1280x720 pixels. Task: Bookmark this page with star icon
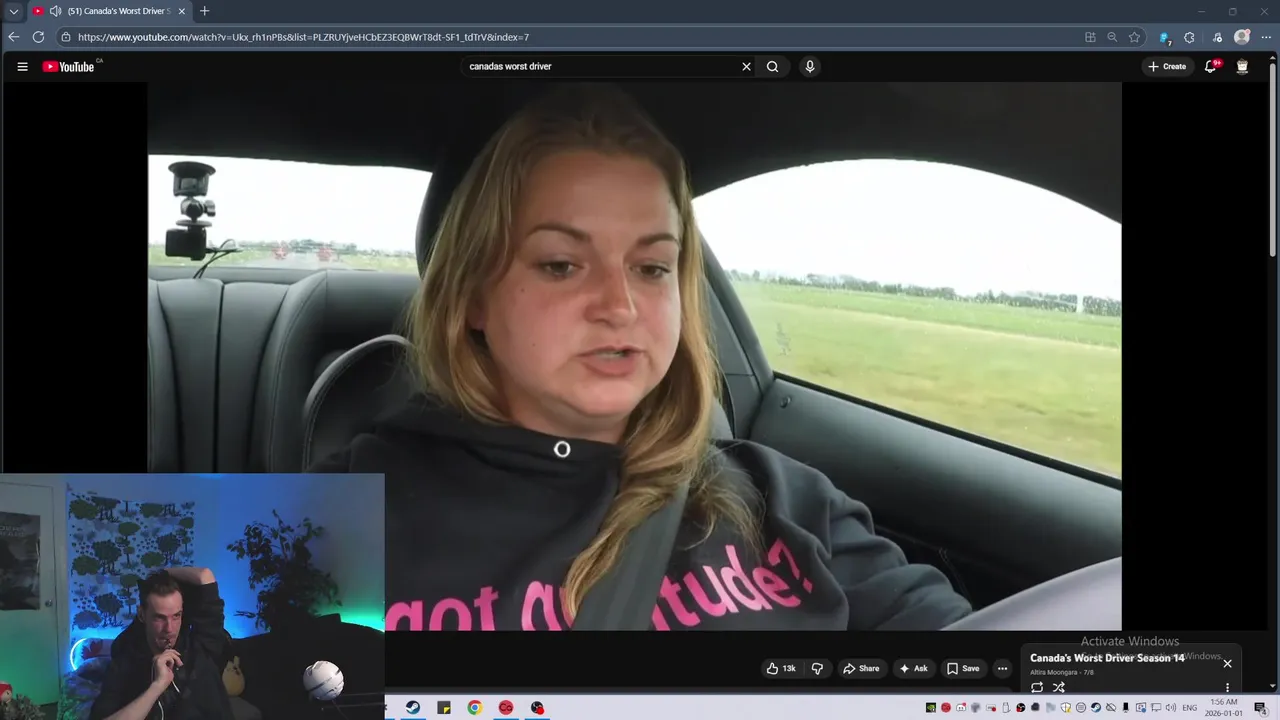1134,37
